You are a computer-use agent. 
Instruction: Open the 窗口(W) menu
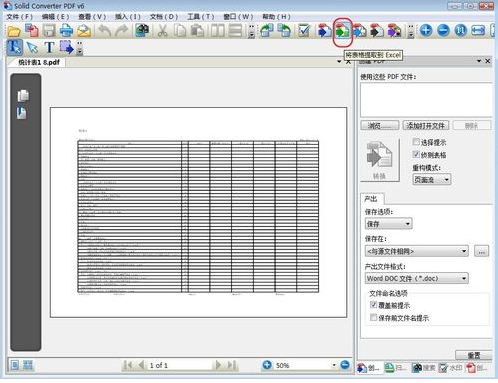pyautogui.click(x=238, y=17)
